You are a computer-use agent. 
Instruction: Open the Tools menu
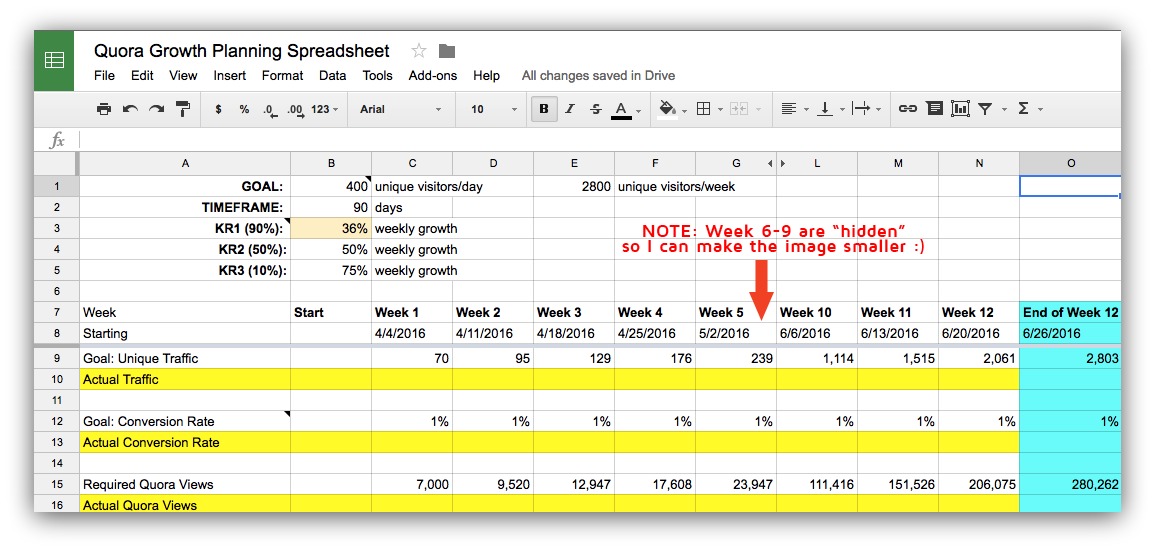pyautogui.click(x=378, y=75)
